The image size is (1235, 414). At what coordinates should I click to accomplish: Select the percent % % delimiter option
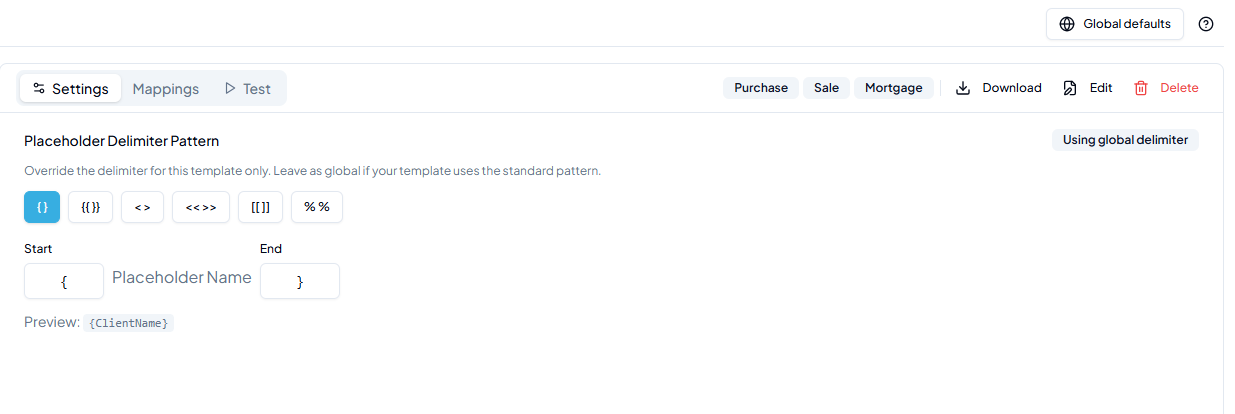[317, 207]
